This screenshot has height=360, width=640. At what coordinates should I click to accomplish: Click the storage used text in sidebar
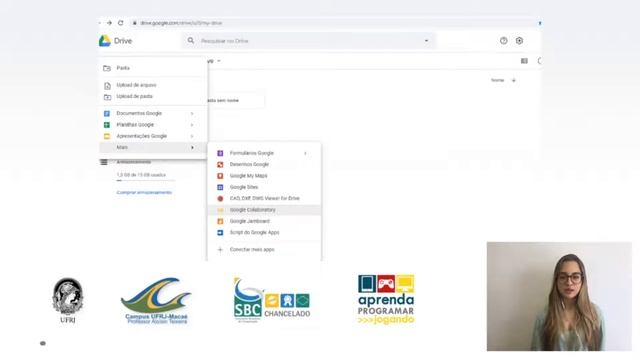141,175
